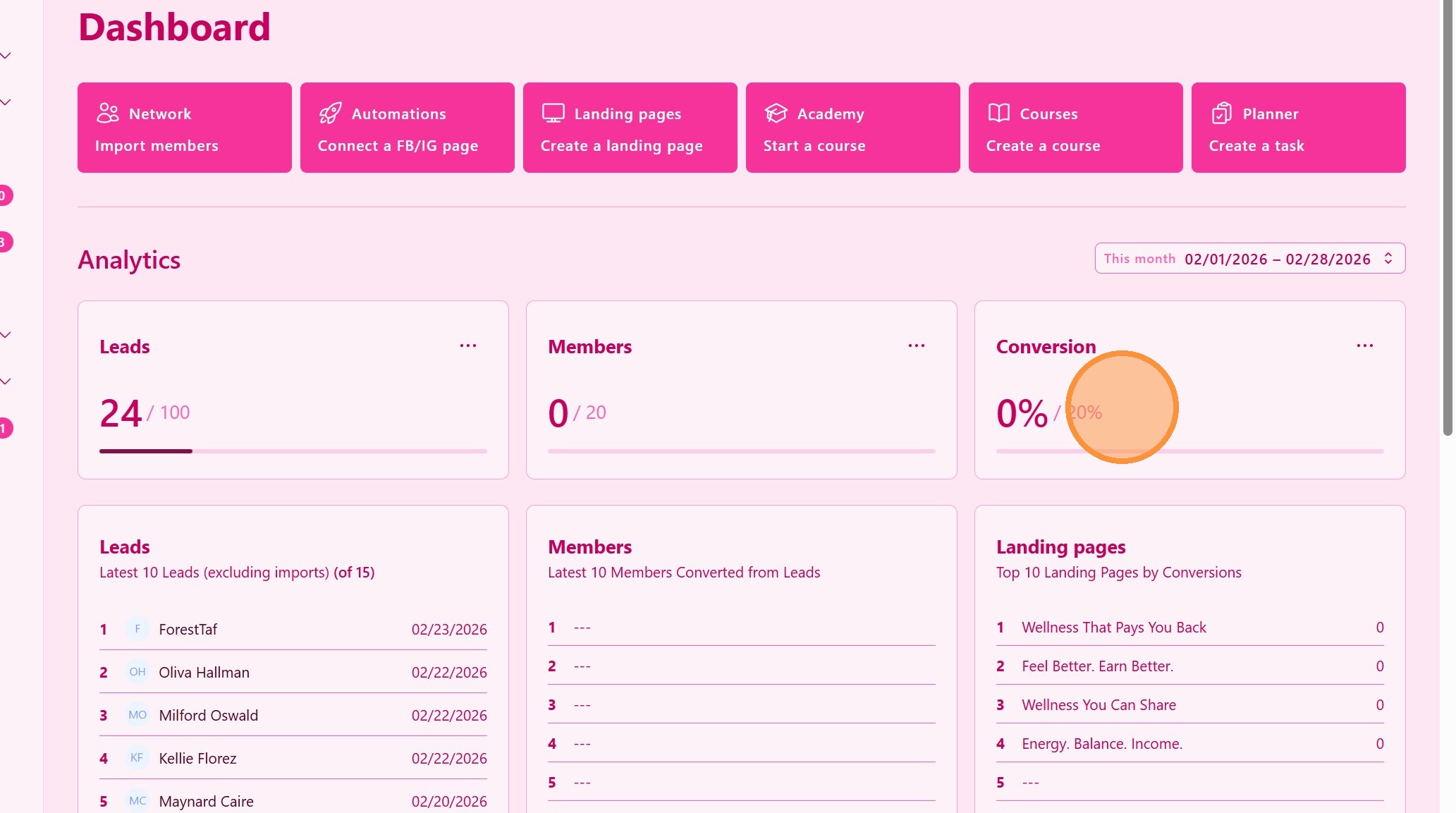Click the Automations rocket icon
This screenshot has height=813, width=1456.
click(x=330, y=113)
